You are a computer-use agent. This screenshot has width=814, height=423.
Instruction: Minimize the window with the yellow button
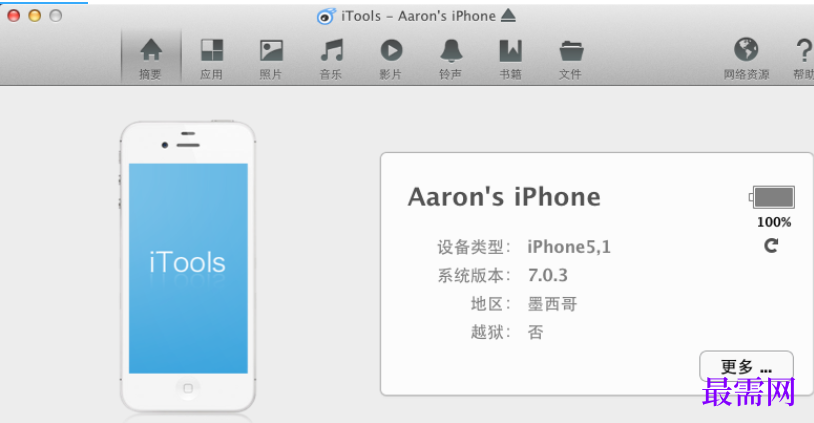pyautogui.click(x=35, y=16)
